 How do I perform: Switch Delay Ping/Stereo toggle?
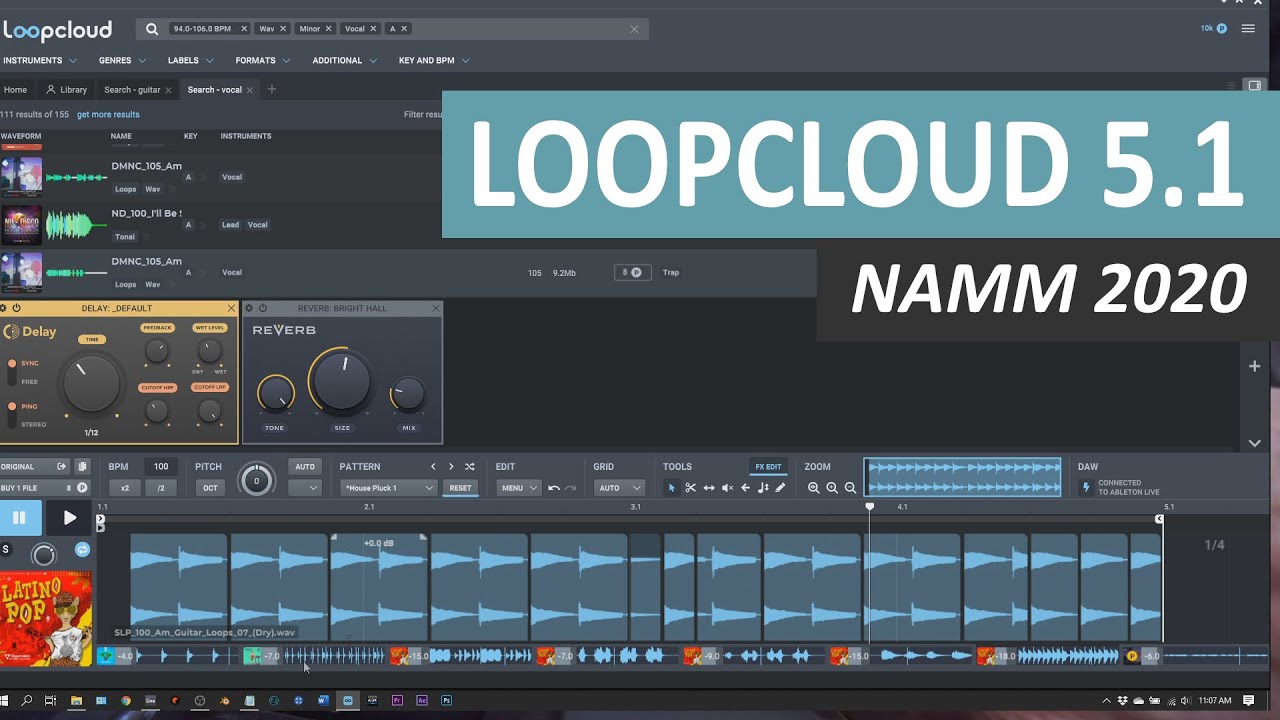tap(12, 415)
